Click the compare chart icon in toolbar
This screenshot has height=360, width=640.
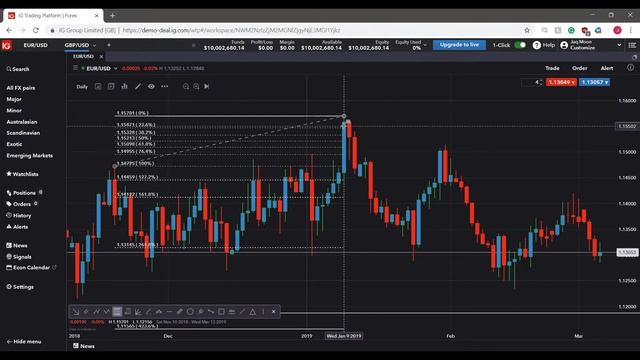111,87
